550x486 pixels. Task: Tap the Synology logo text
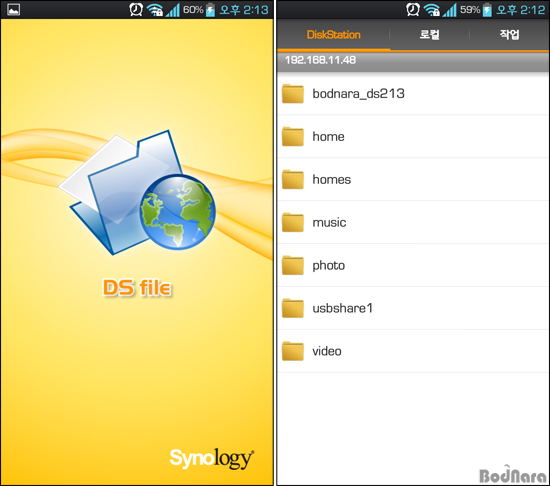click(x=212, y=459)
